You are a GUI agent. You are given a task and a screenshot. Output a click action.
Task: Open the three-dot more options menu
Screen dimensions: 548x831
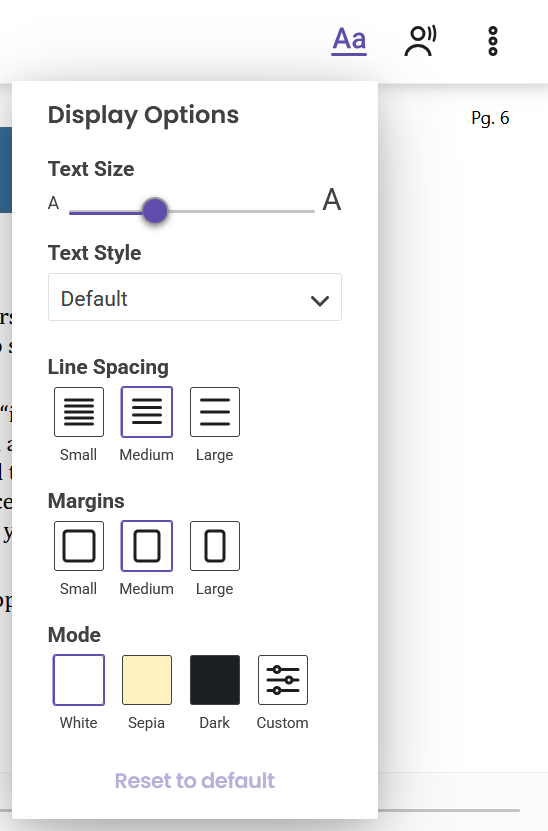(493, 41)
